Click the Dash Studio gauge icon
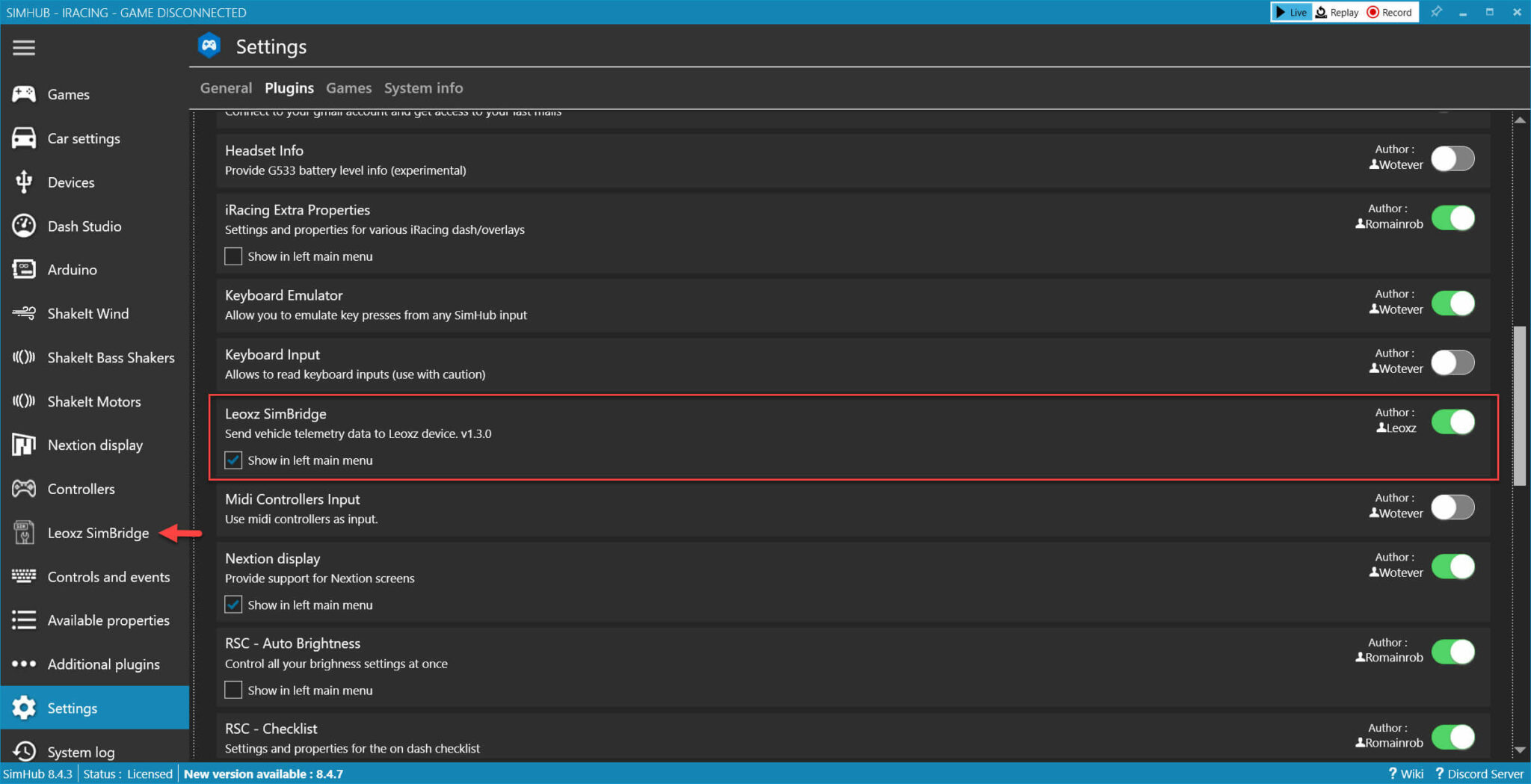This screenshot has height=784, width=1531. click(x=24, y=226)
